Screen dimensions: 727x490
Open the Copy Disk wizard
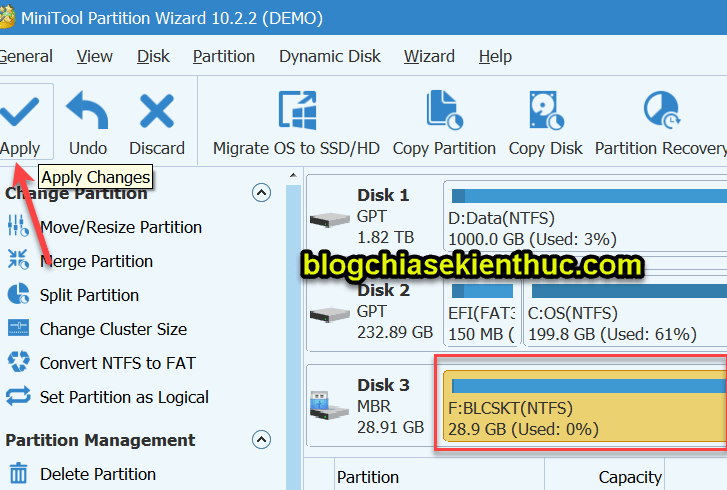point(546,124)
